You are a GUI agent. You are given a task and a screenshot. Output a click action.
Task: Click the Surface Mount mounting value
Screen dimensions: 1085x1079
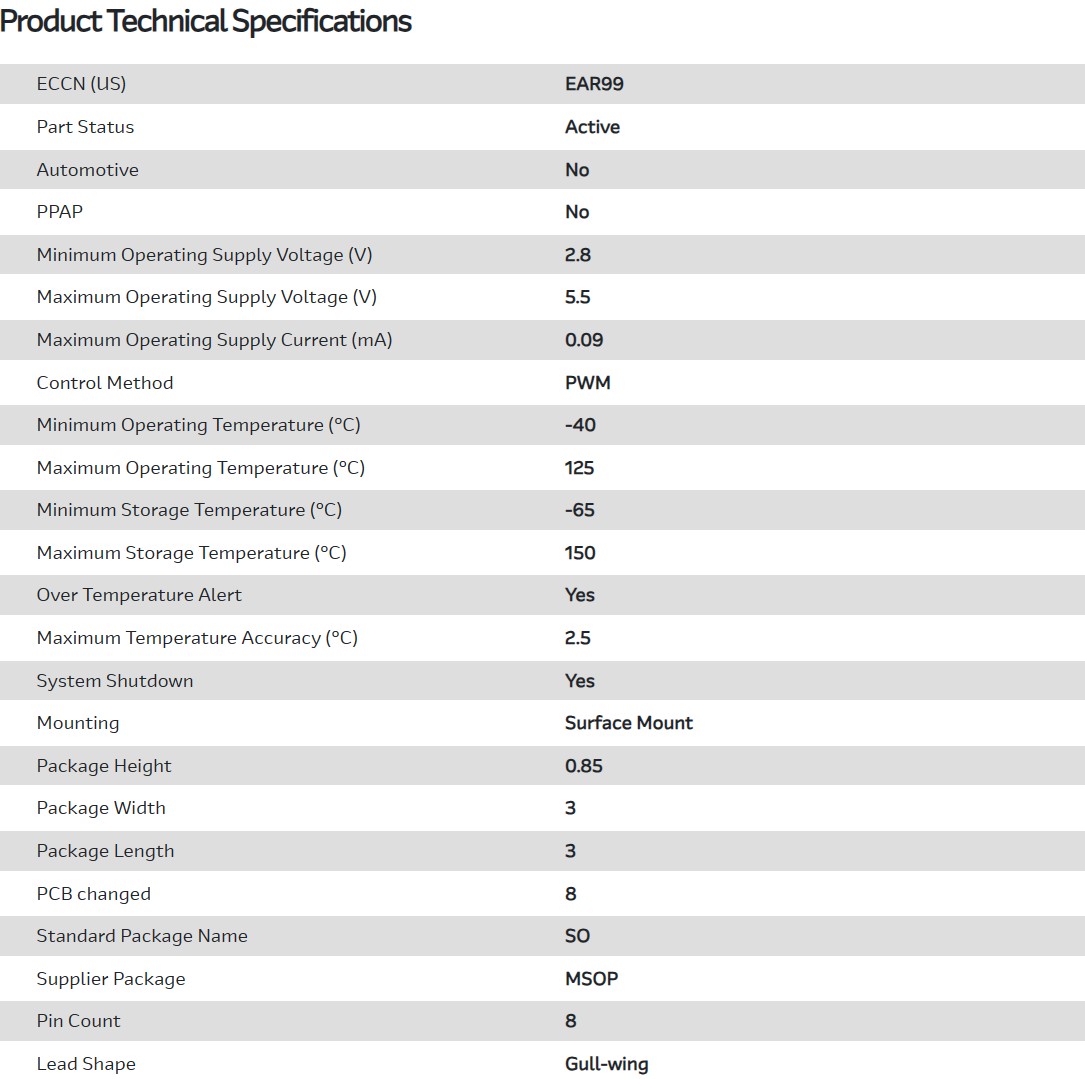628,723
